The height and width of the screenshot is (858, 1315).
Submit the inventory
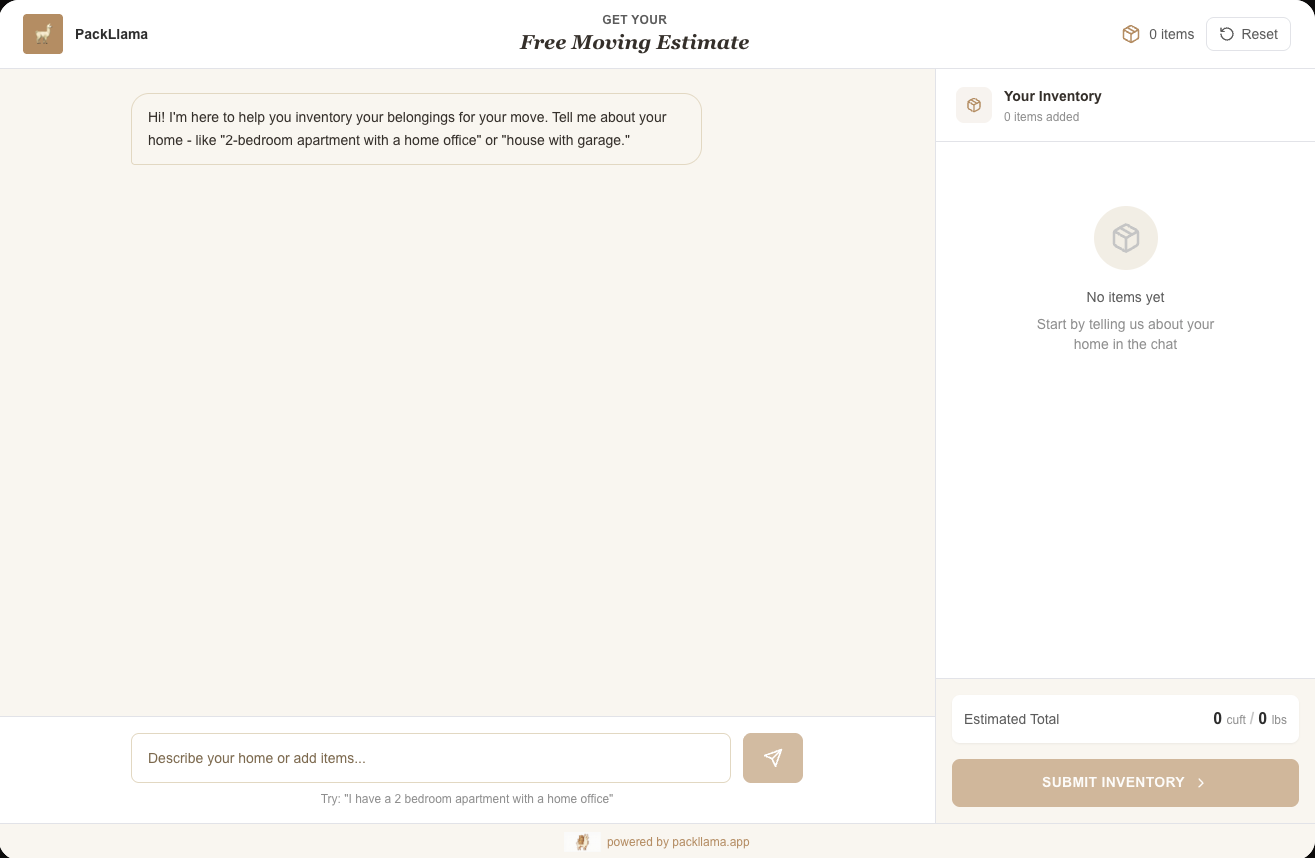click(1112, 783)
